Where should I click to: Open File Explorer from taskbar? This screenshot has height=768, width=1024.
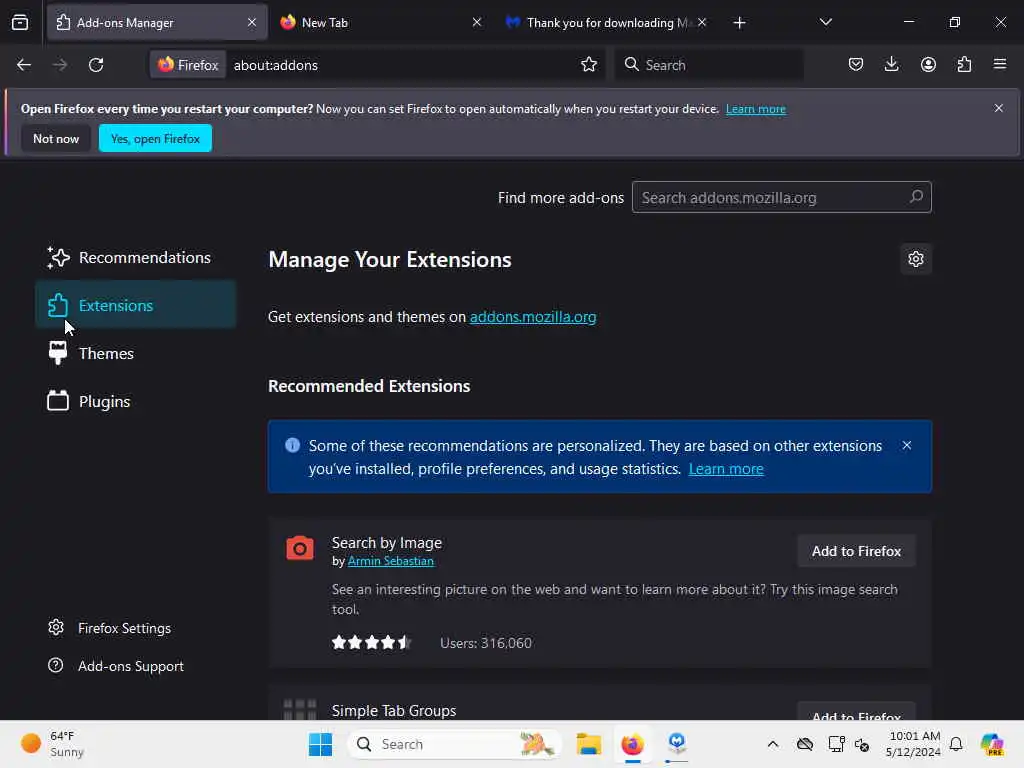588,744
